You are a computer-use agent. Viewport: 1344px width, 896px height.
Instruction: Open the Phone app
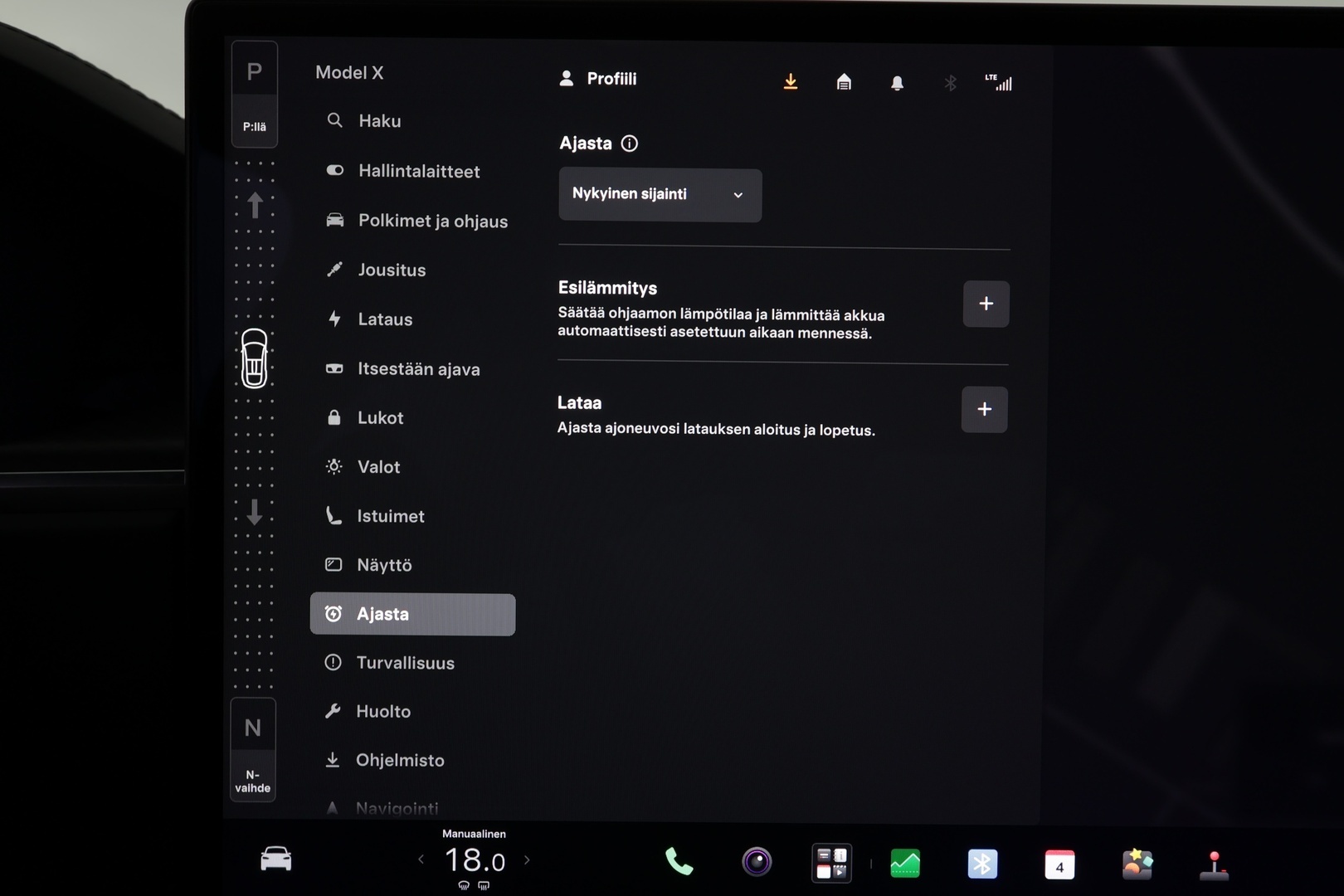(x=679, y=863)
